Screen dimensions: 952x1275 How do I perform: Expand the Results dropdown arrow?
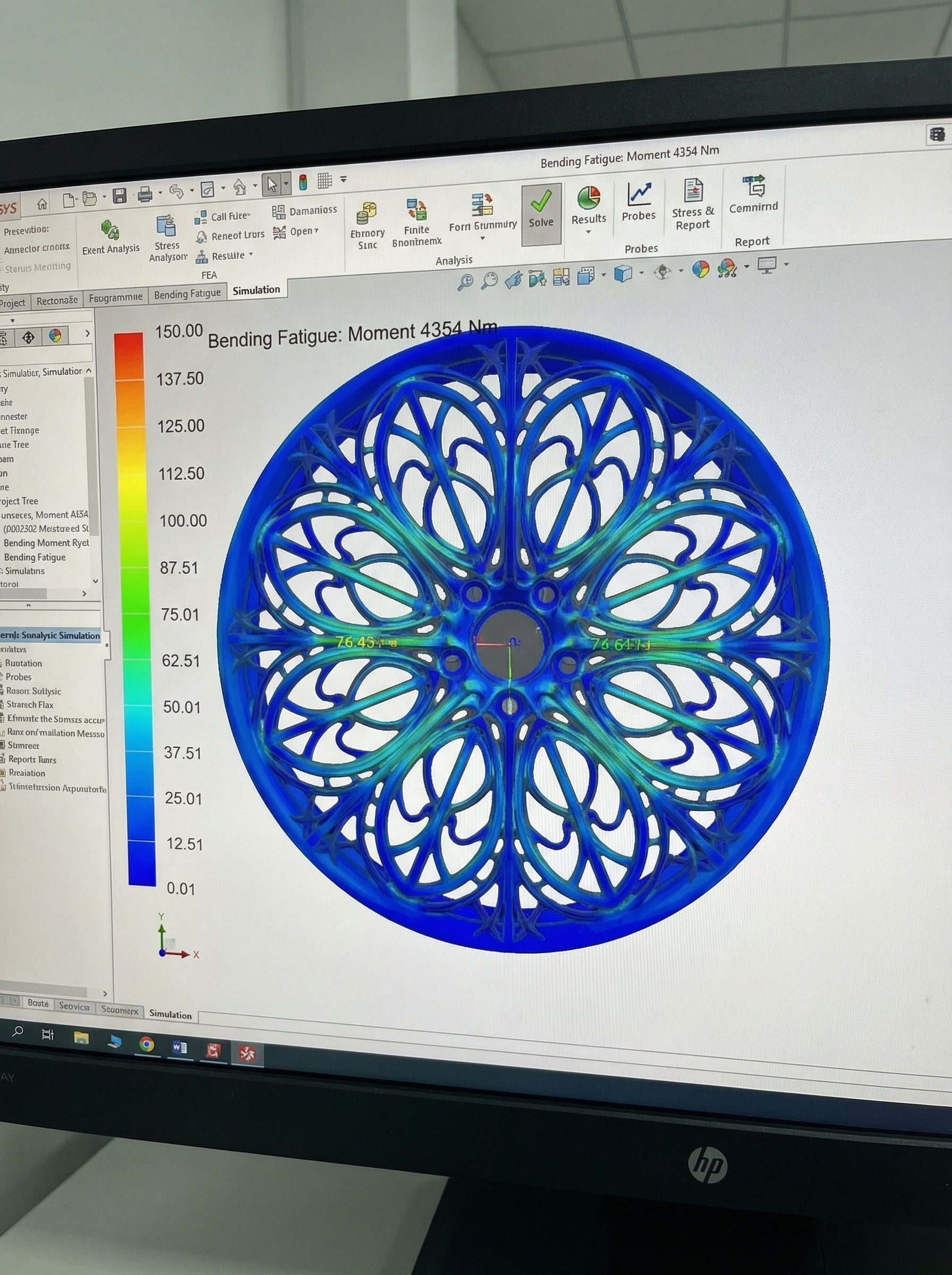589,232
